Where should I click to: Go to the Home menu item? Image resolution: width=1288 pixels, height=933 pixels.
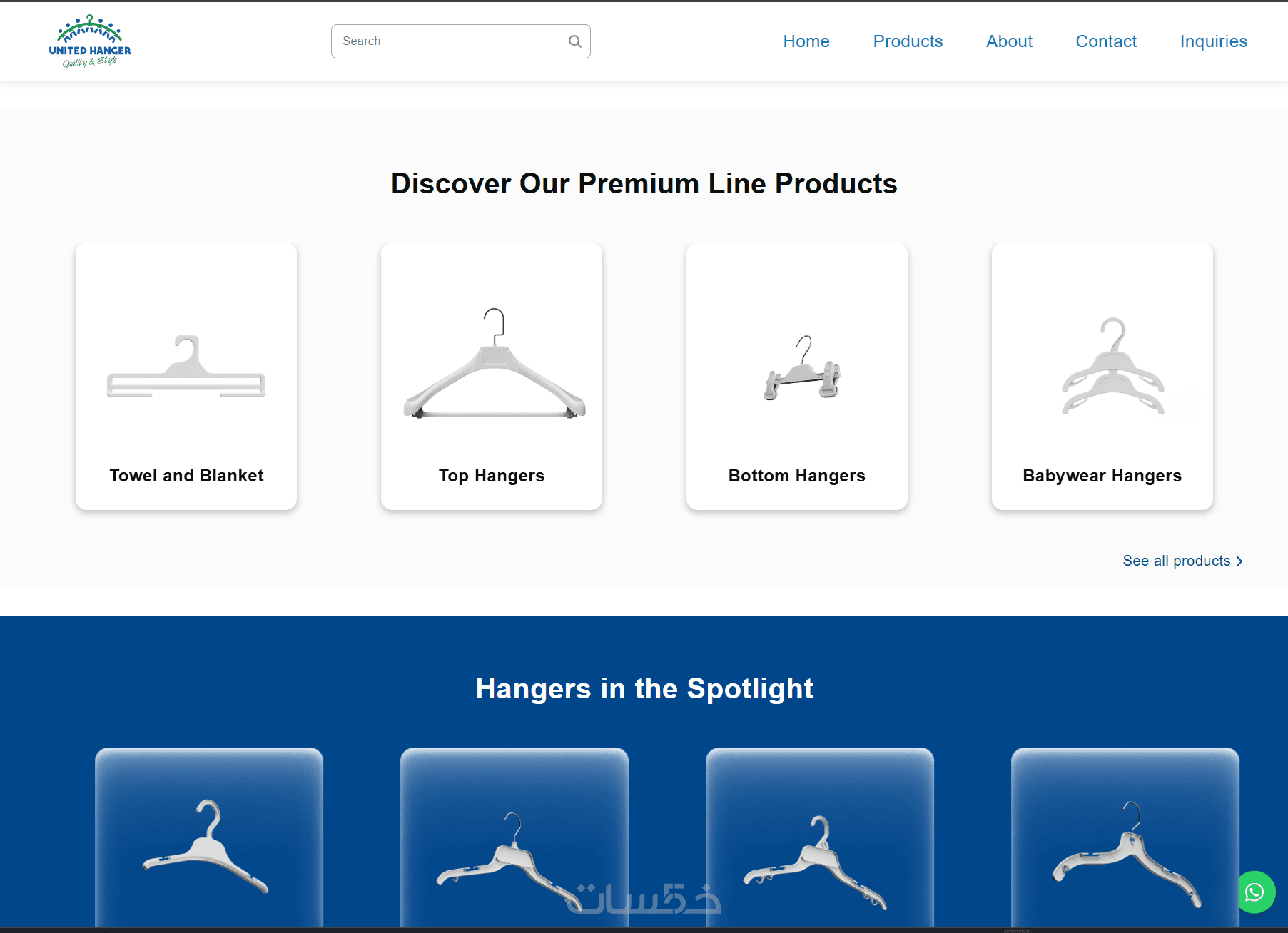click(806, 41)
